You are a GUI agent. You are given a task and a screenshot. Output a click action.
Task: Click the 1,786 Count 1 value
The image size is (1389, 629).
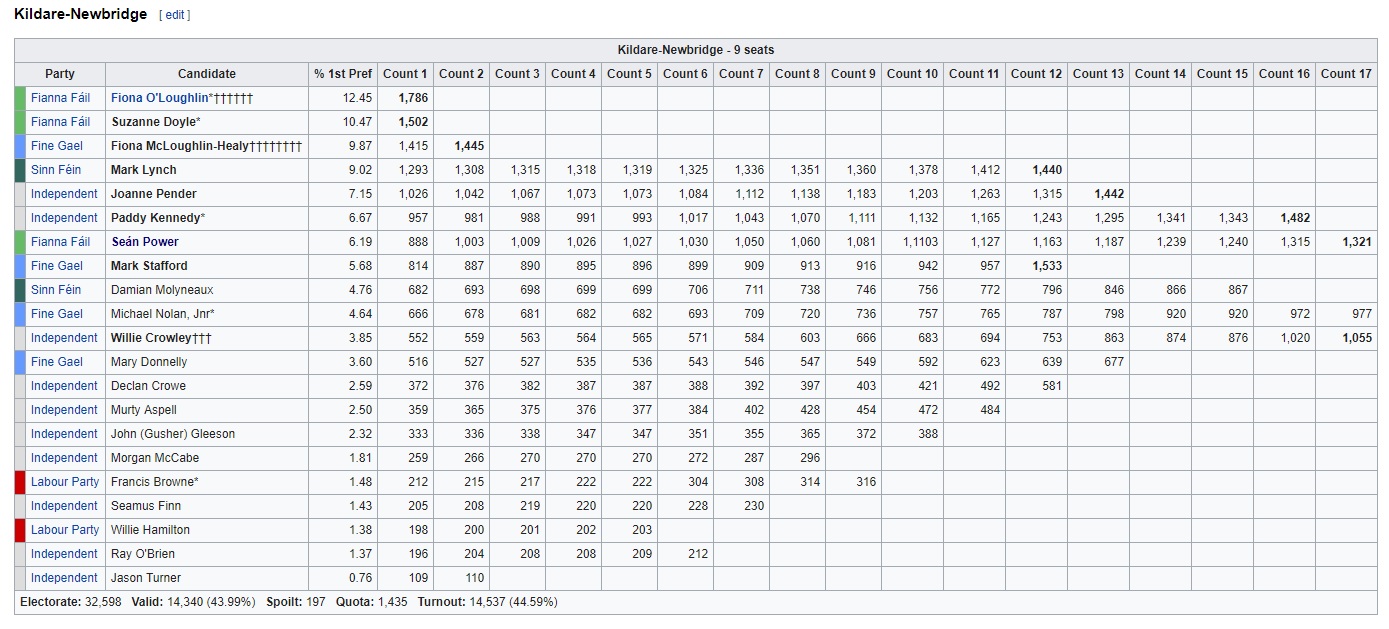(x=413, y=98)
